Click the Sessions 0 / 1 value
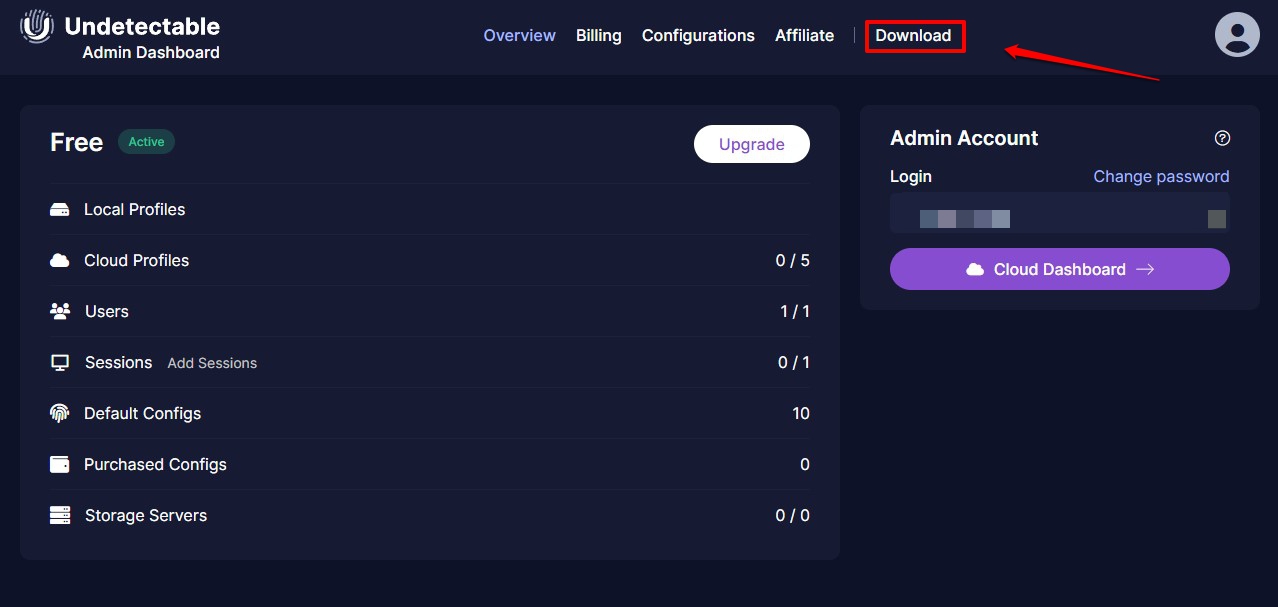The height and width of the screenshot is (607, 1278). [794, 362]
